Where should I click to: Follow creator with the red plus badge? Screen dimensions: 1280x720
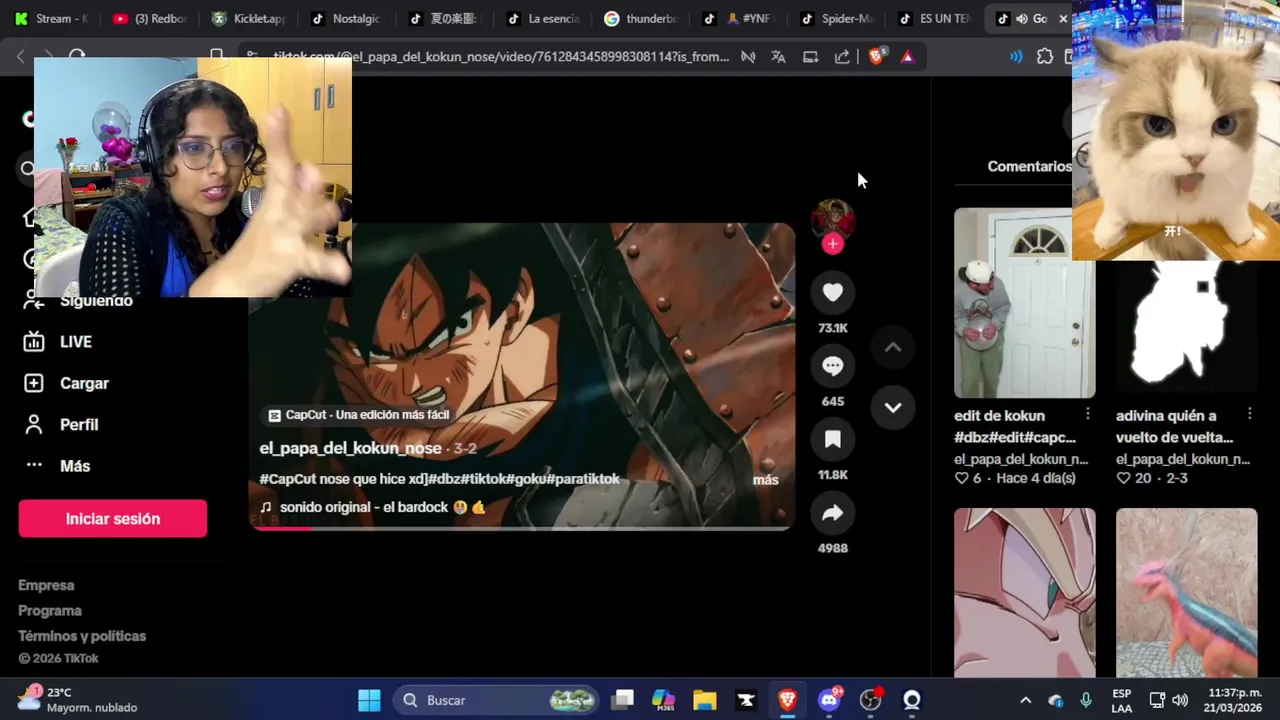833,244
